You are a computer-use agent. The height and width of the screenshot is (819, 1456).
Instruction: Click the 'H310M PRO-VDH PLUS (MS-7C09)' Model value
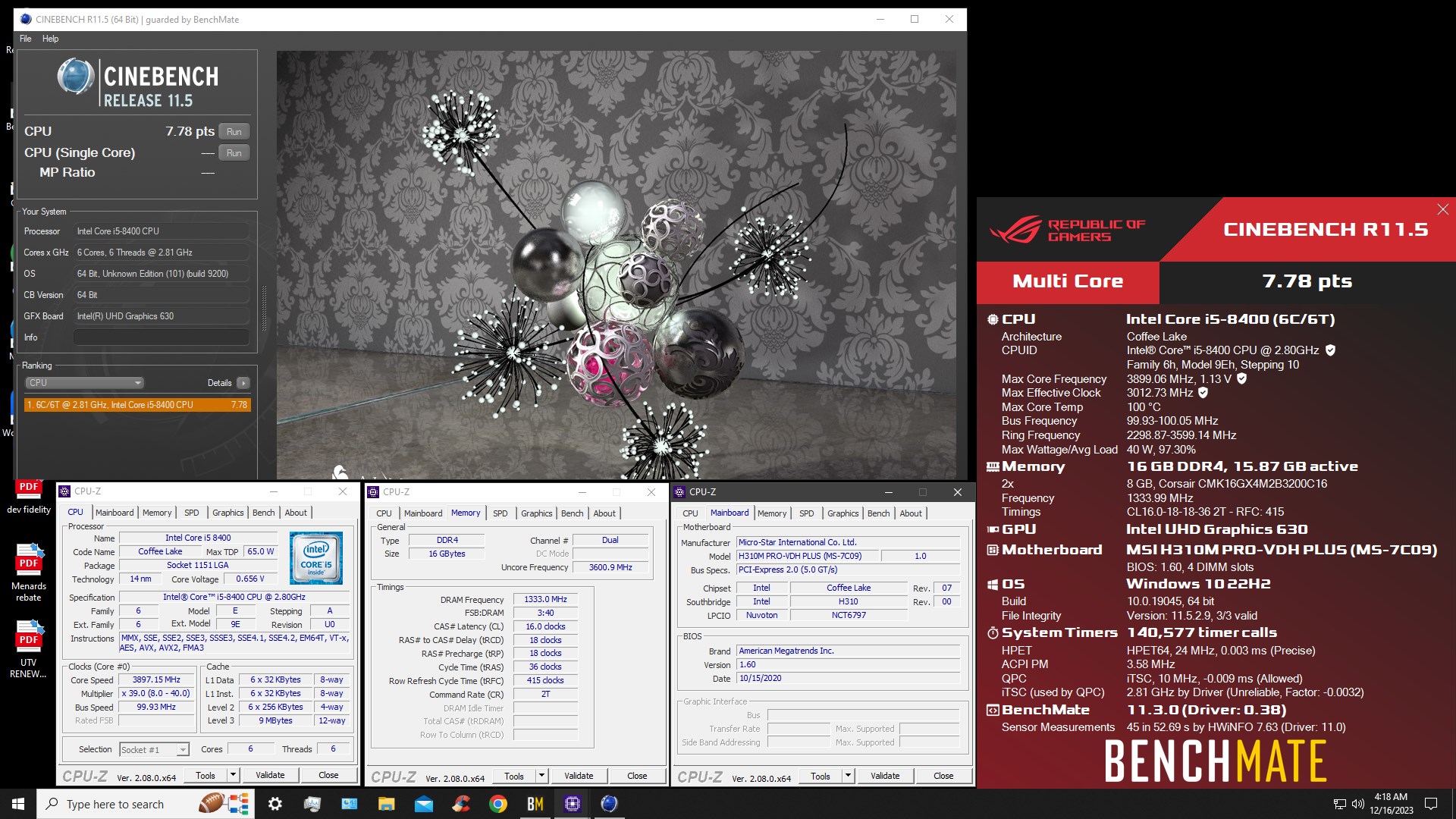pos(809,556)
